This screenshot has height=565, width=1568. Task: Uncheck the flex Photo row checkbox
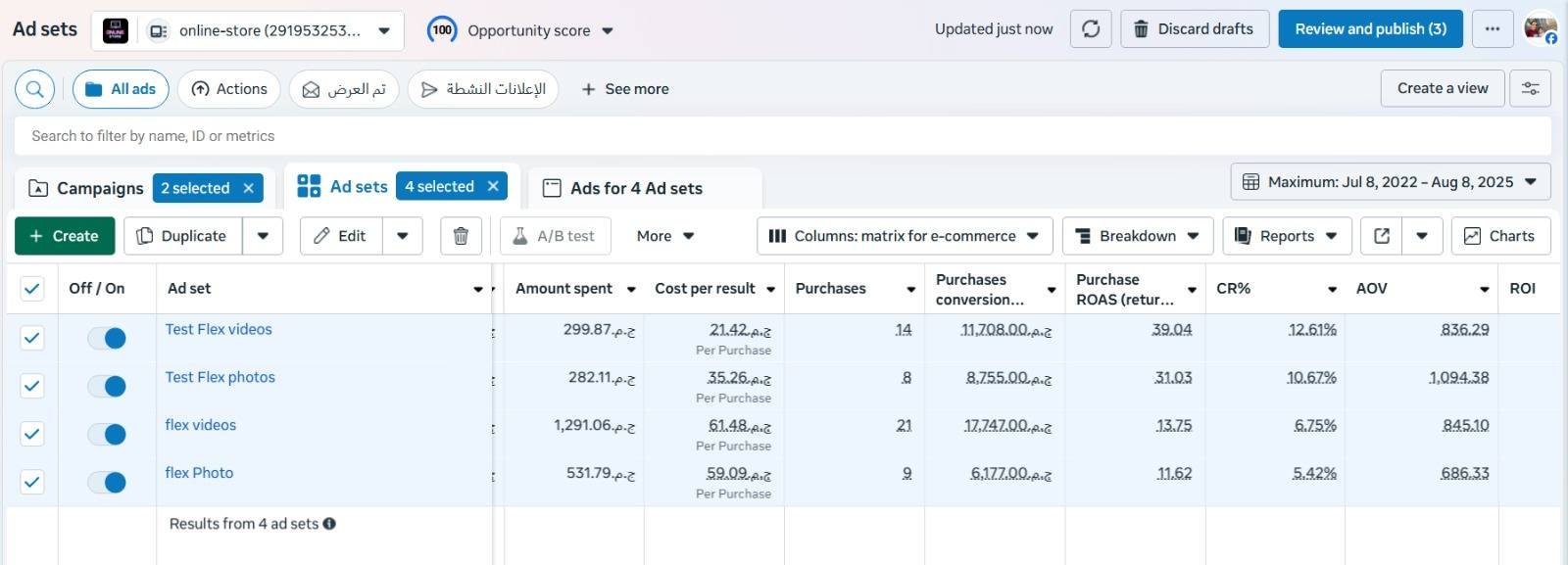(x=32, y=482)
